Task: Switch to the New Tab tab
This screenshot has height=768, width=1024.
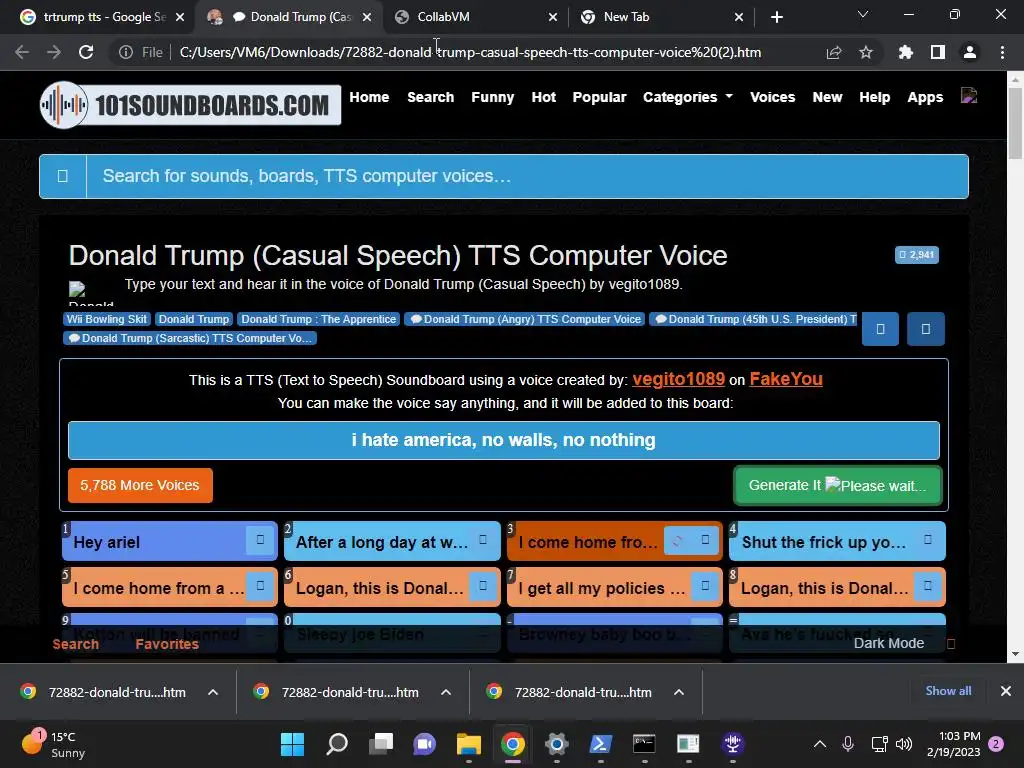Action: pos(661,17)
